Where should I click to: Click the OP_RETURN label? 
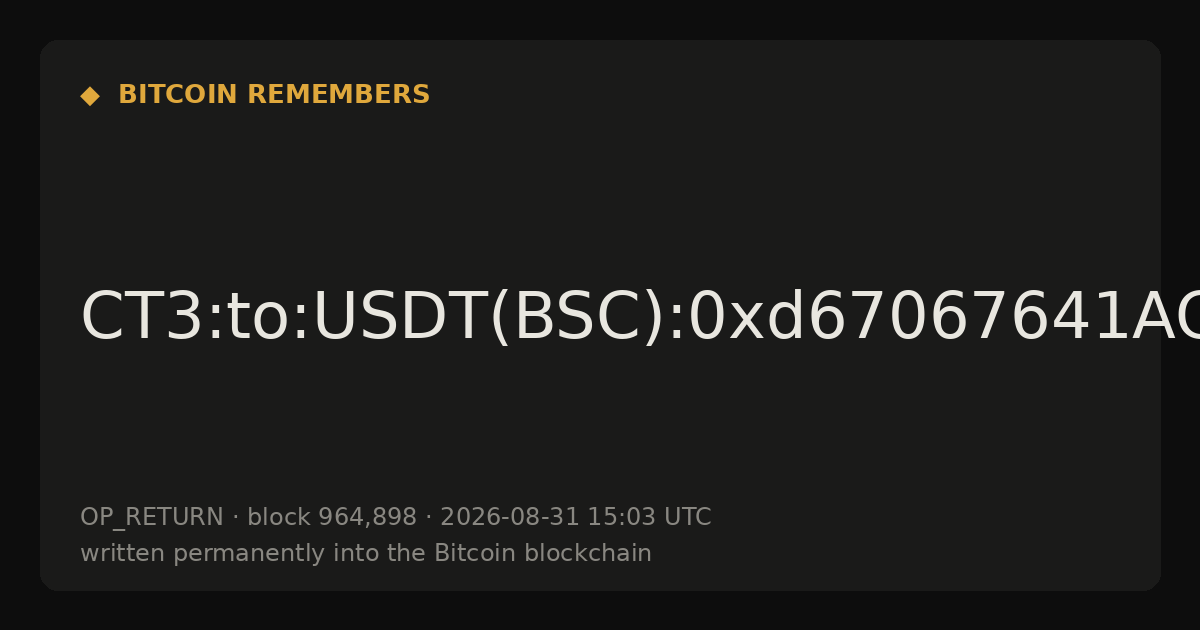(152, 518)
